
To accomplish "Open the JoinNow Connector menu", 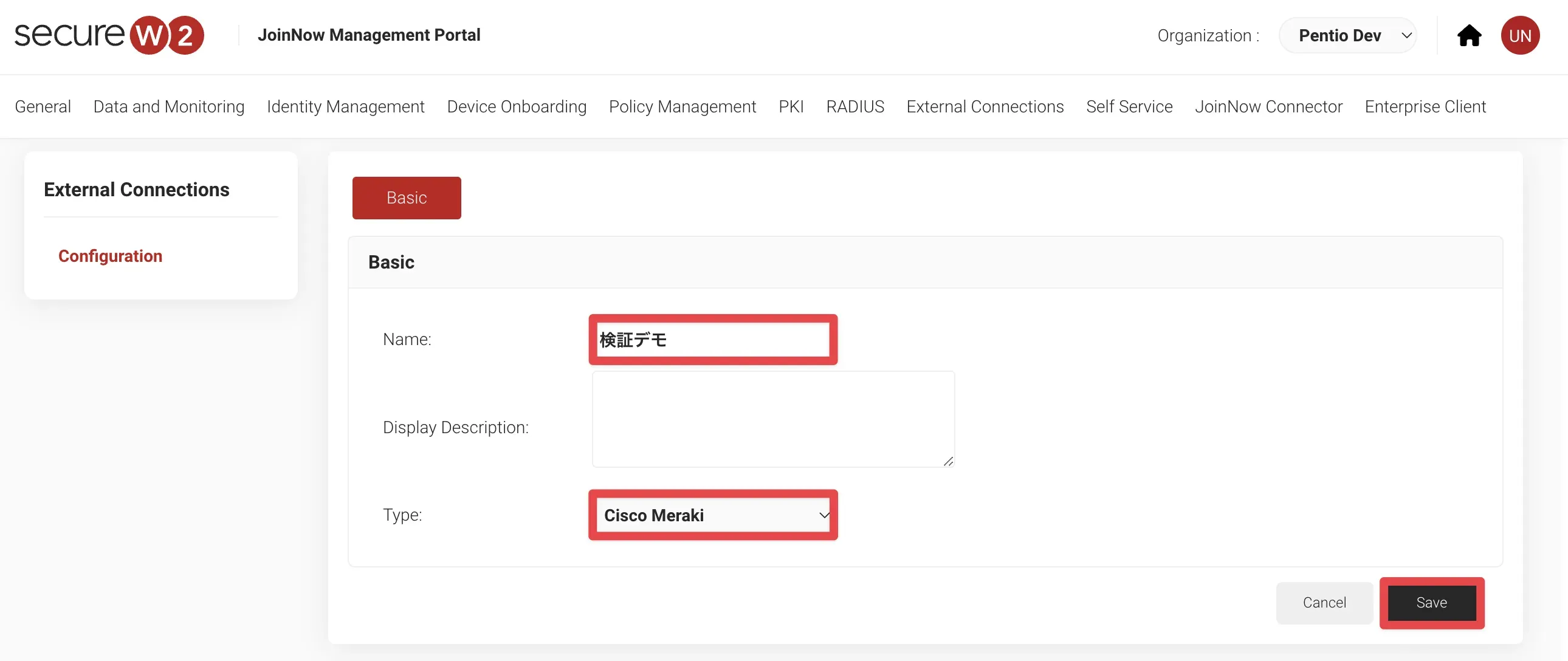I will (1268, 106).
